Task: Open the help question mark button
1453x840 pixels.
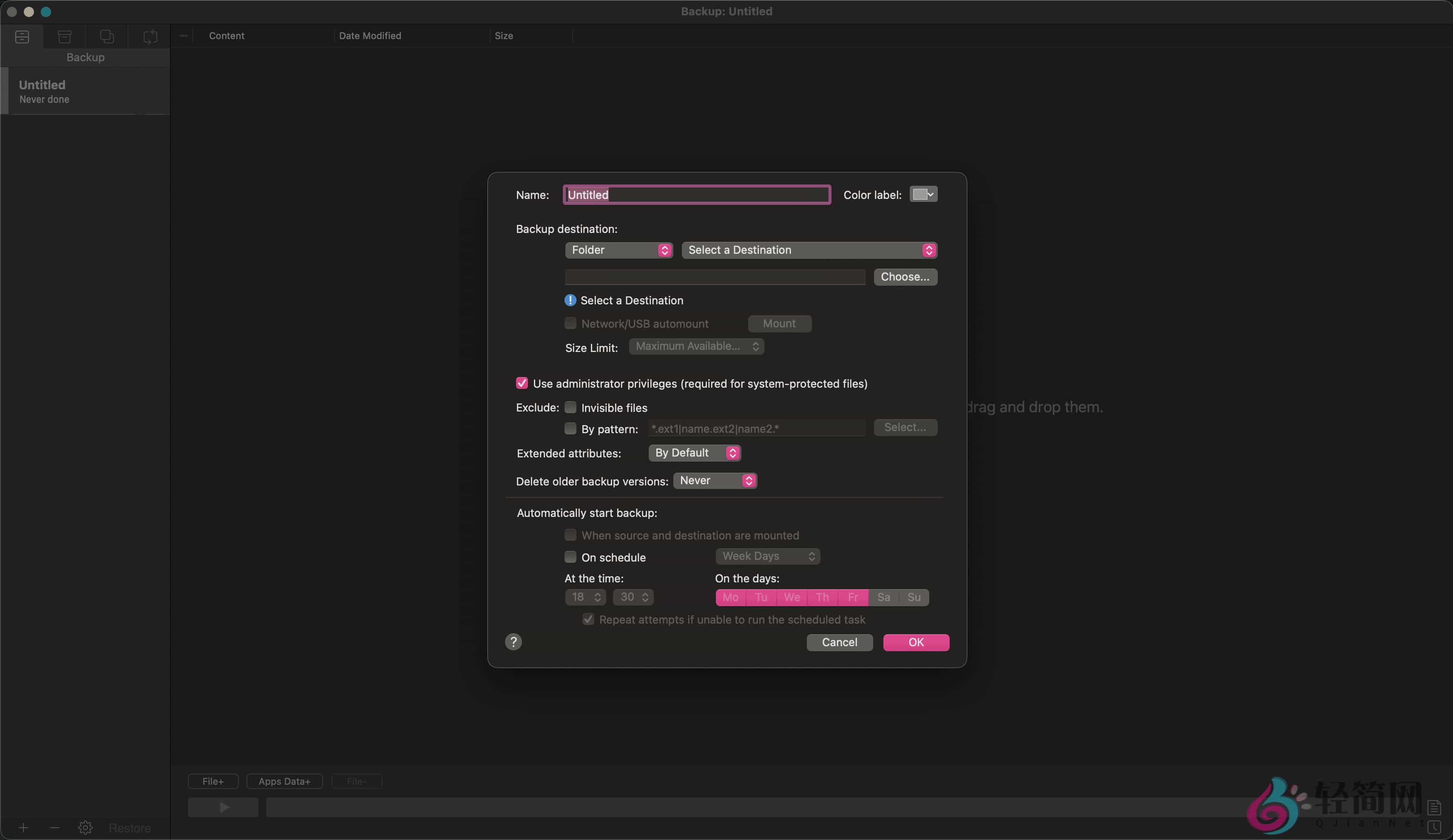Action: [513, 641]
